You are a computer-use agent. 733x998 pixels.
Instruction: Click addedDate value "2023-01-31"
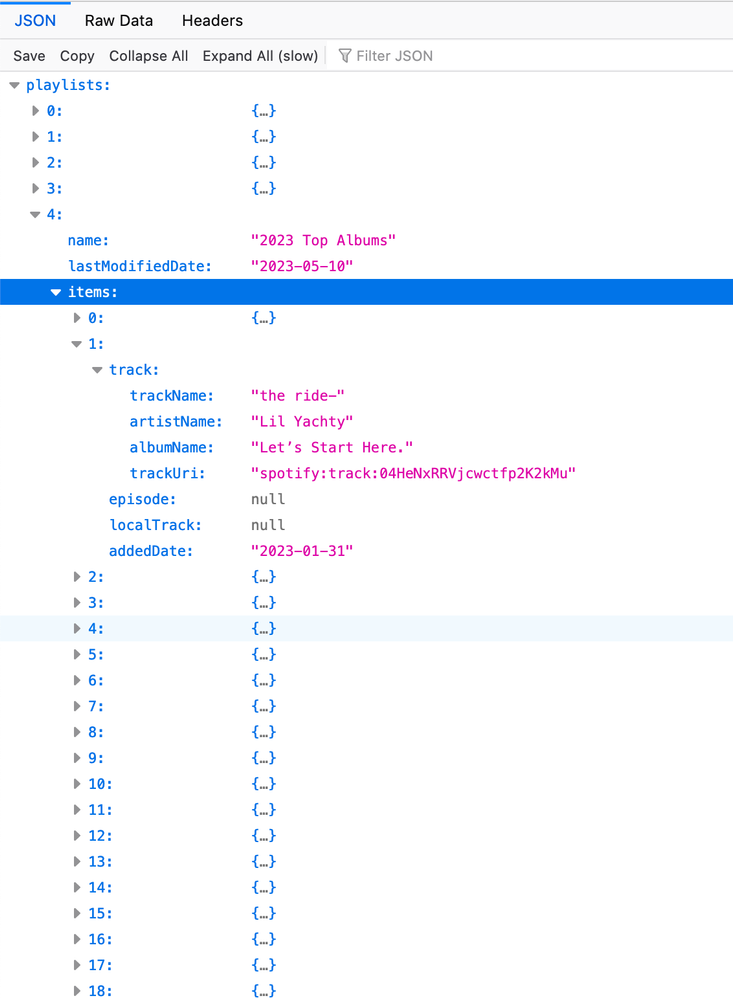302,551
